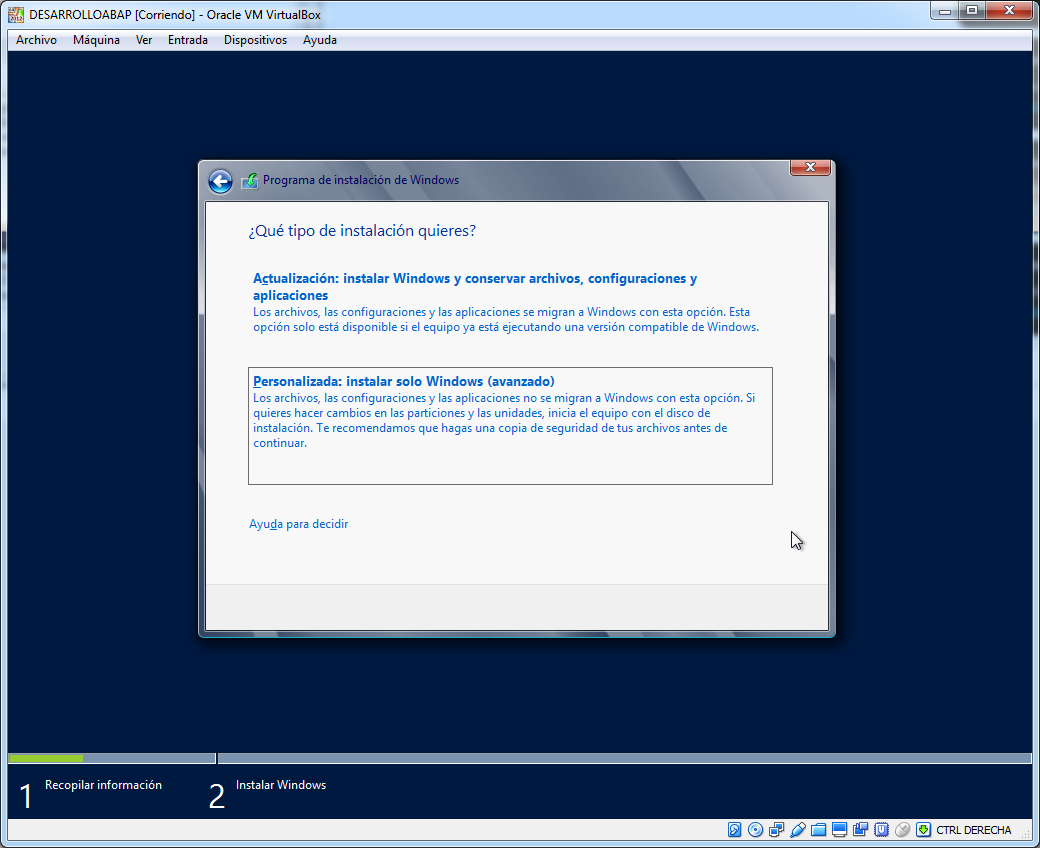
Task: Open the Archivo menu
Action: (x=36, y=40)
